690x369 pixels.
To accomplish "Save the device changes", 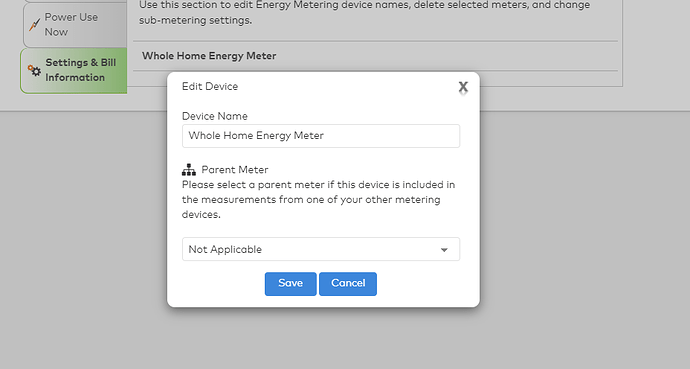I will pyautogui.click(x=290, y=284).
